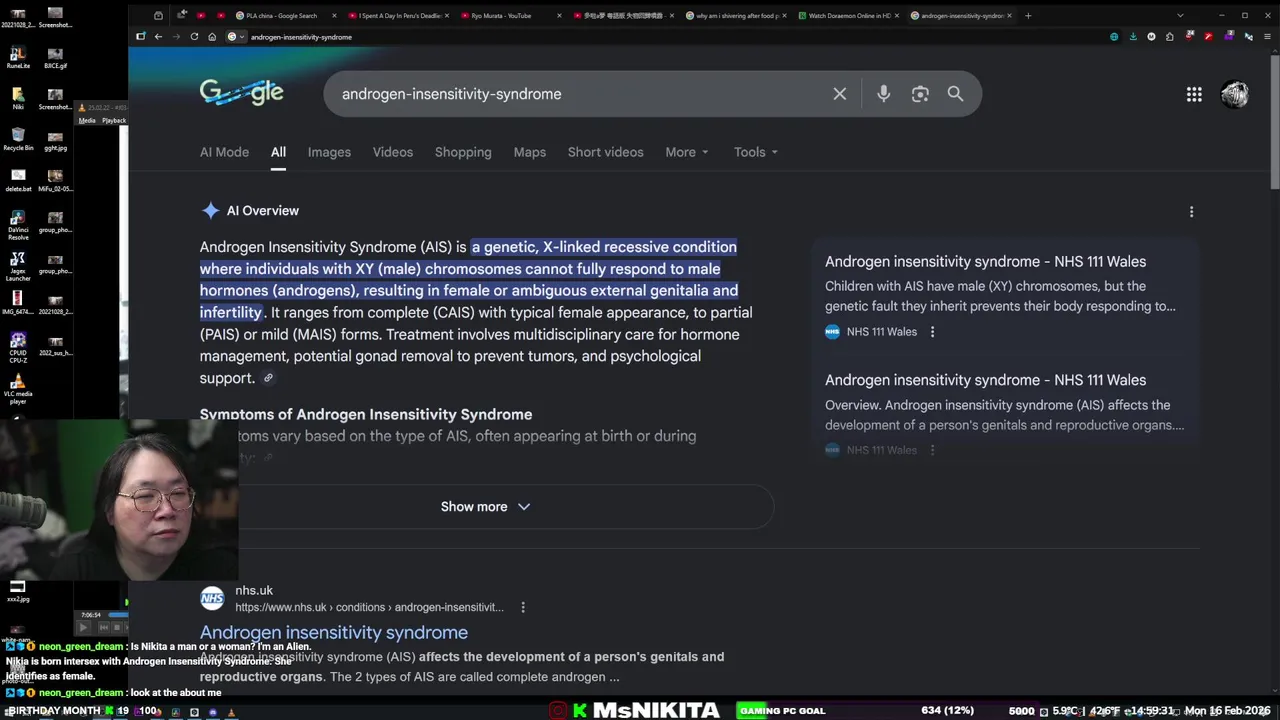Screen dimensions: 1280x720
Task: Click the nhs.uk site name
Action: click(254, 591)
